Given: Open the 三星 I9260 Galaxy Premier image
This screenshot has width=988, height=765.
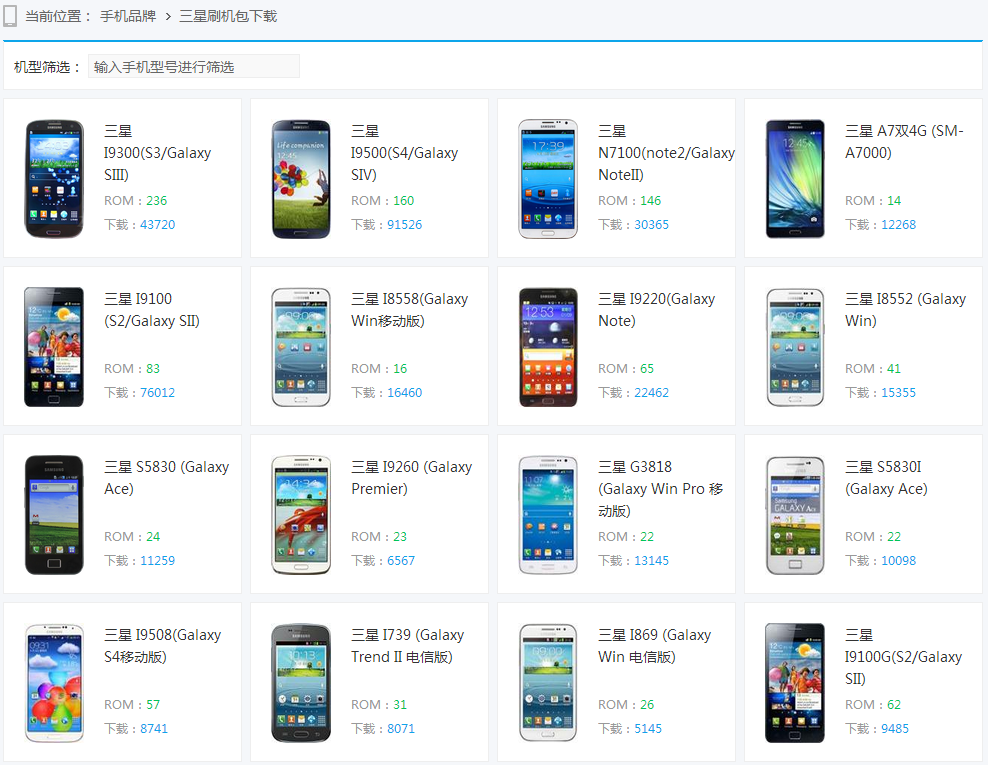Looking at the screenshot, I should 301,515.
